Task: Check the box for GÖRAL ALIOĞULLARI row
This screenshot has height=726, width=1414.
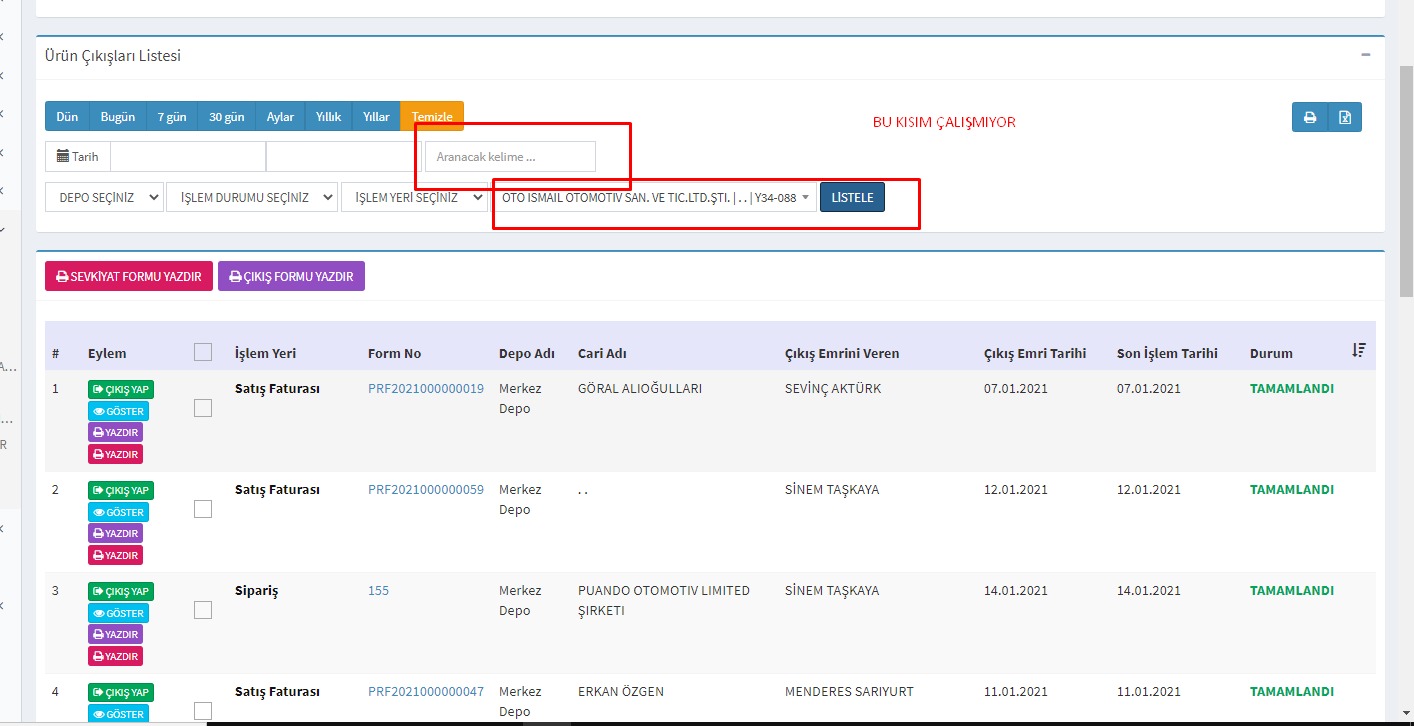Action: [203, 408]
